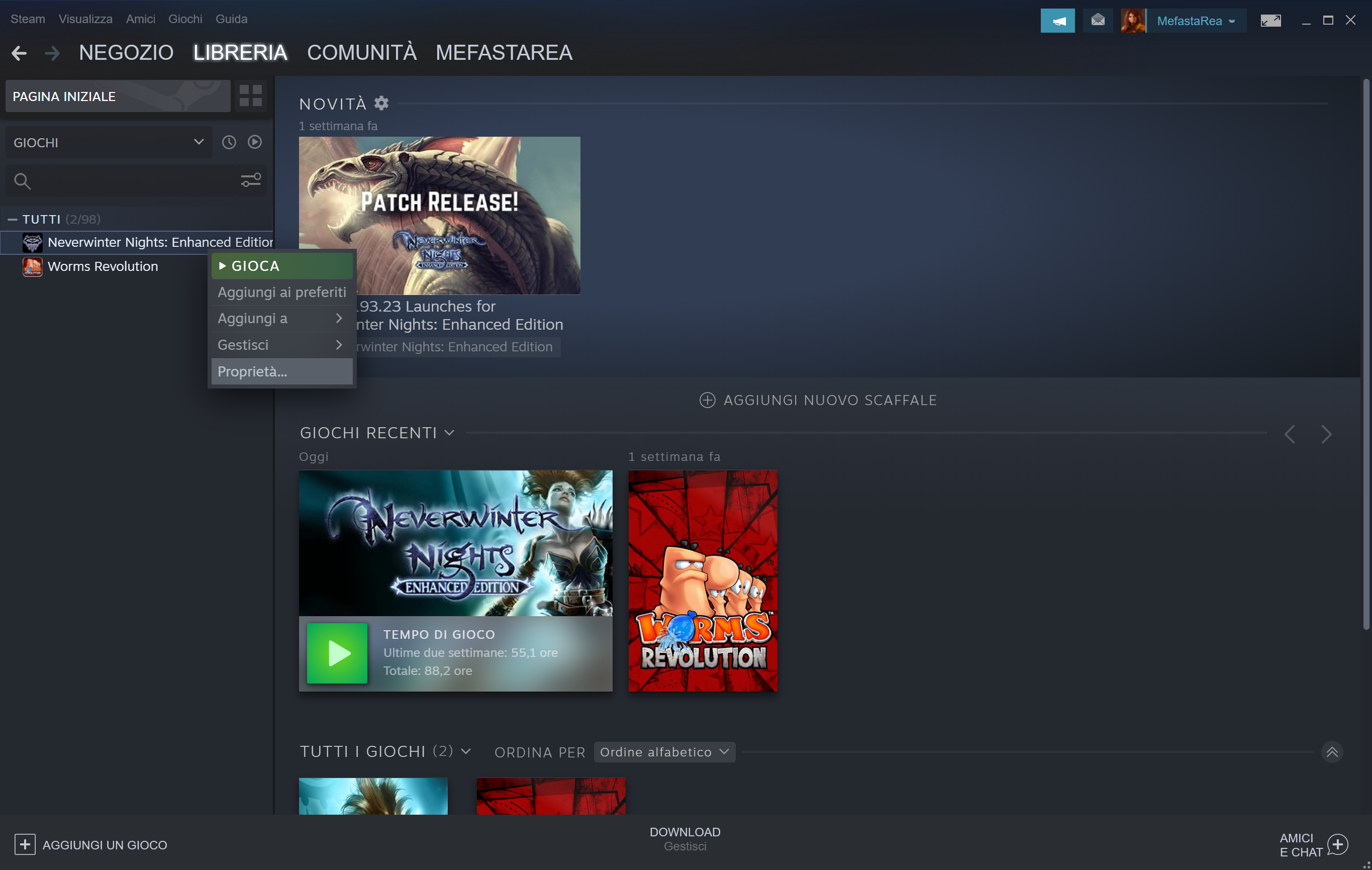
Task: Expand Tutti i giochi shelf dropdown
Action: tap(466, 751)
